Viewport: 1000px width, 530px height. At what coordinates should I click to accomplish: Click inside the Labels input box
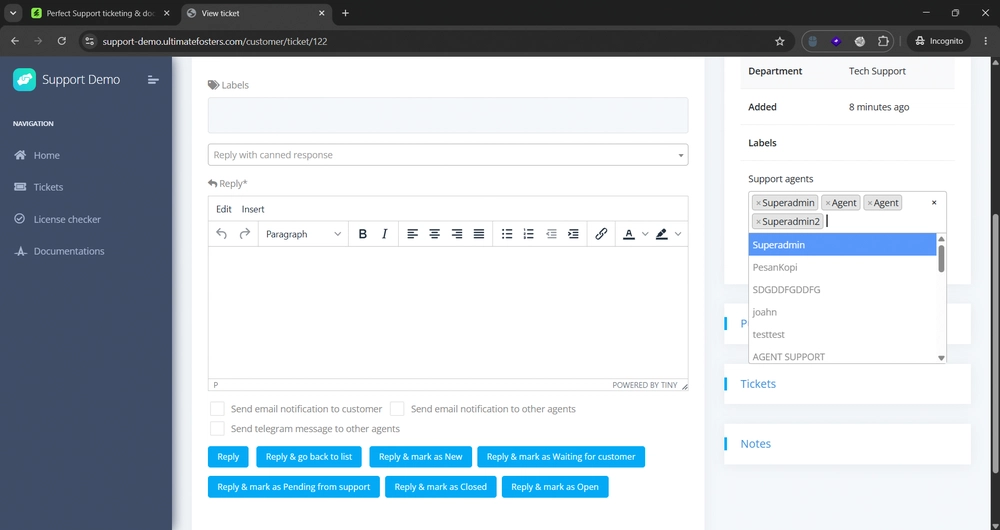(x=448, y=115)
